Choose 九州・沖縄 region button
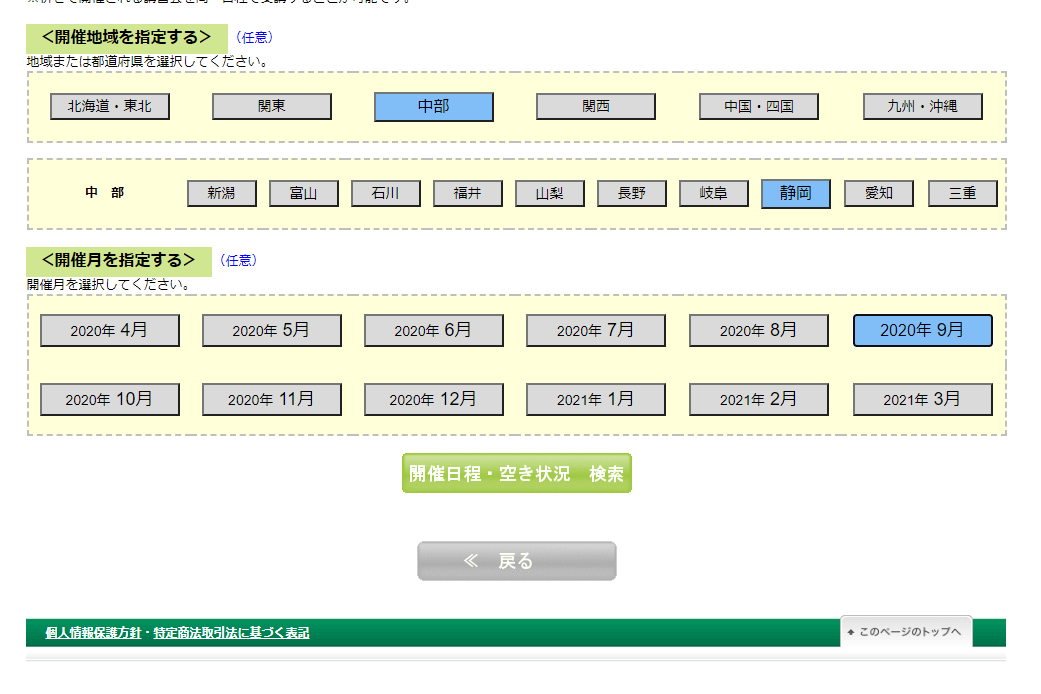This screenshot has width=1041, height=694. tap(922, 106)
